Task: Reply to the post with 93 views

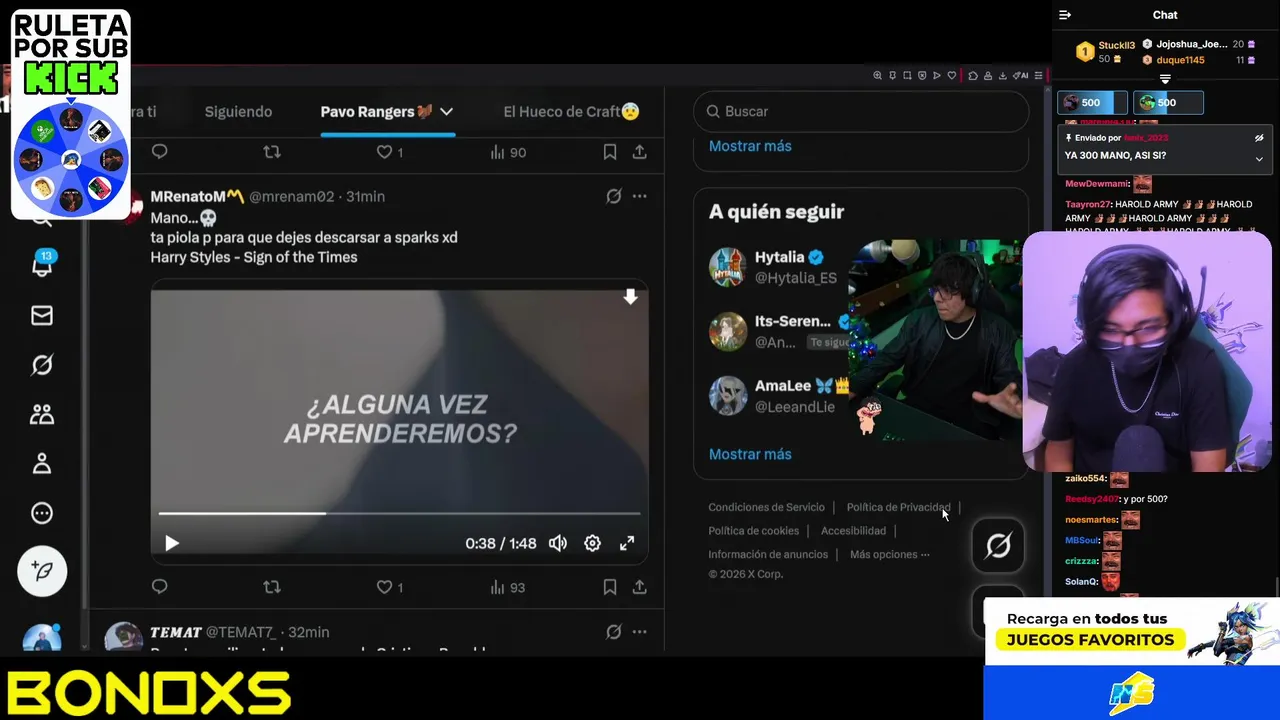Action: point(160,587)
